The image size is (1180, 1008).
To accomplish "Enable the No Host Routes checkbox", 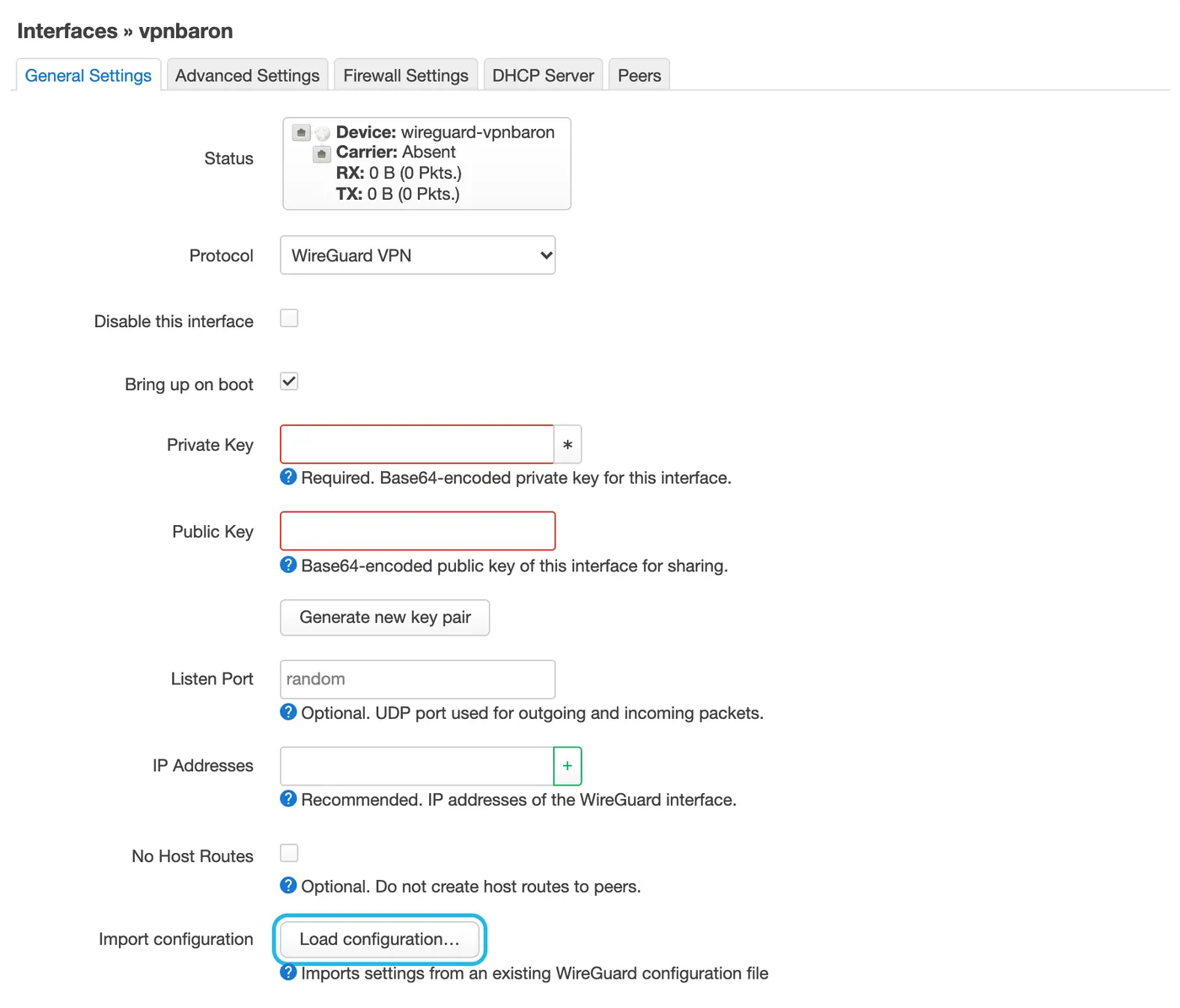I will pyautogui.click(x=289, y=853).
